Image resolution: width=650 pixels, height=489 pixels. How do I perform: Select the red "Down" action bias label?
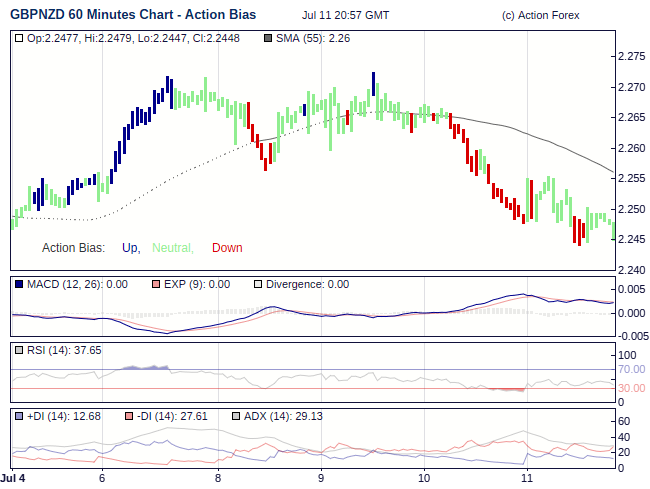(227, 248)
